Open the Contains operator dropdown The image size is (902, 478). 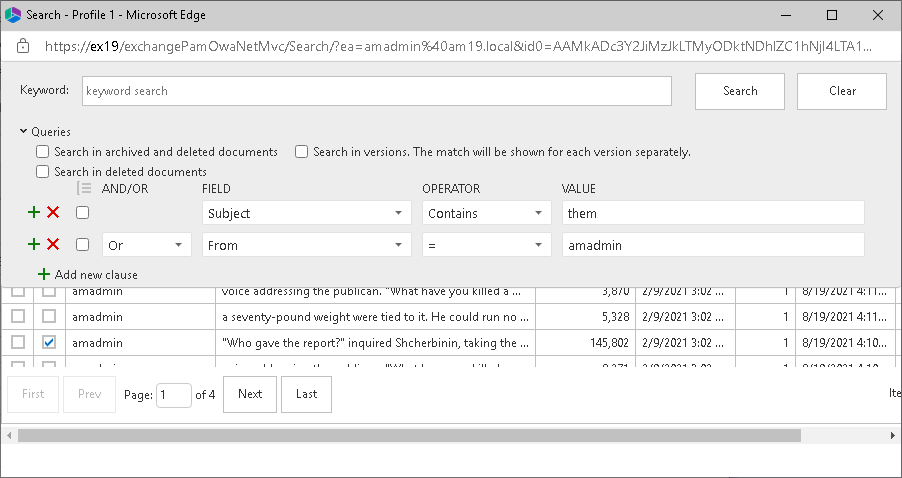(x=486, y=213)
